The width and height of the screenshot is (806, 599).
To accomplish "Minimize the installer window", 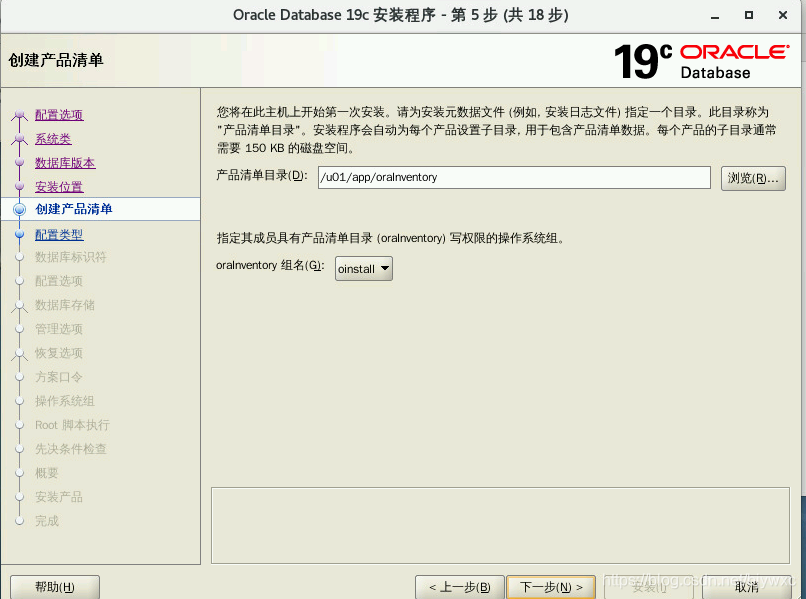I will 715,15.
